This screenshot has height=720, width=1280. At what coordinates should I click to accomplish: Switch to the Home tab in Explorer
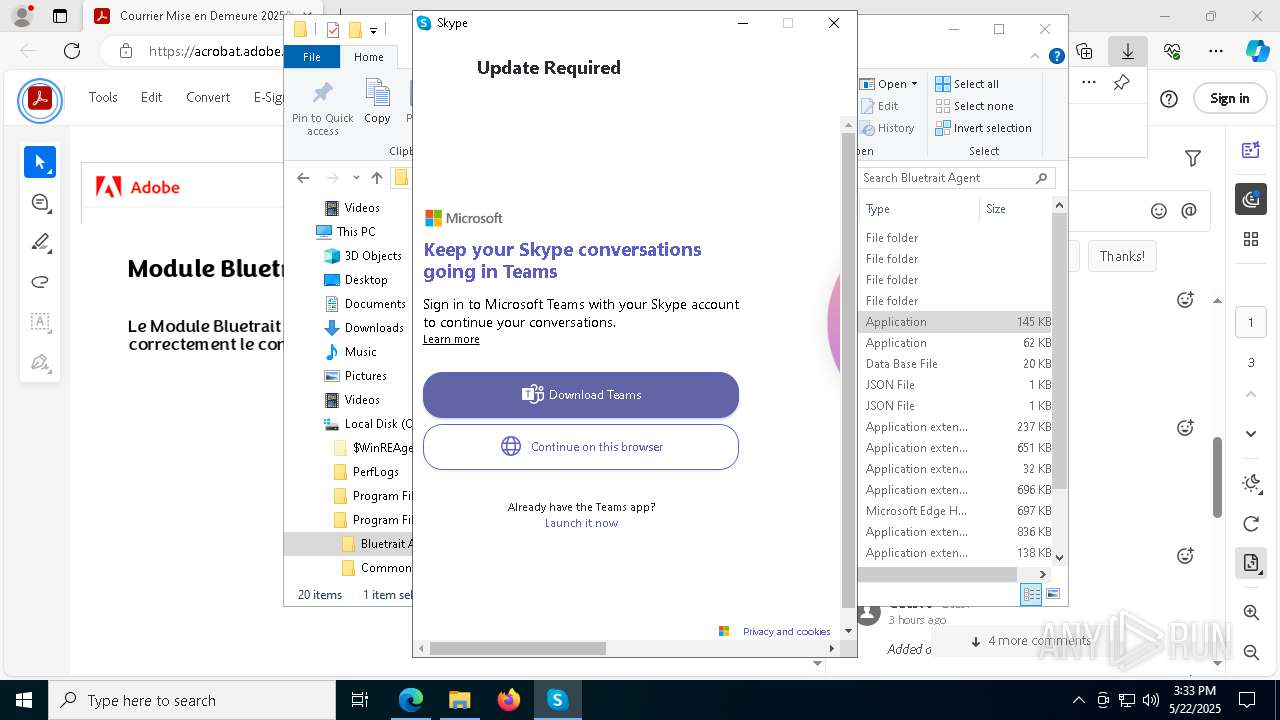368,57
